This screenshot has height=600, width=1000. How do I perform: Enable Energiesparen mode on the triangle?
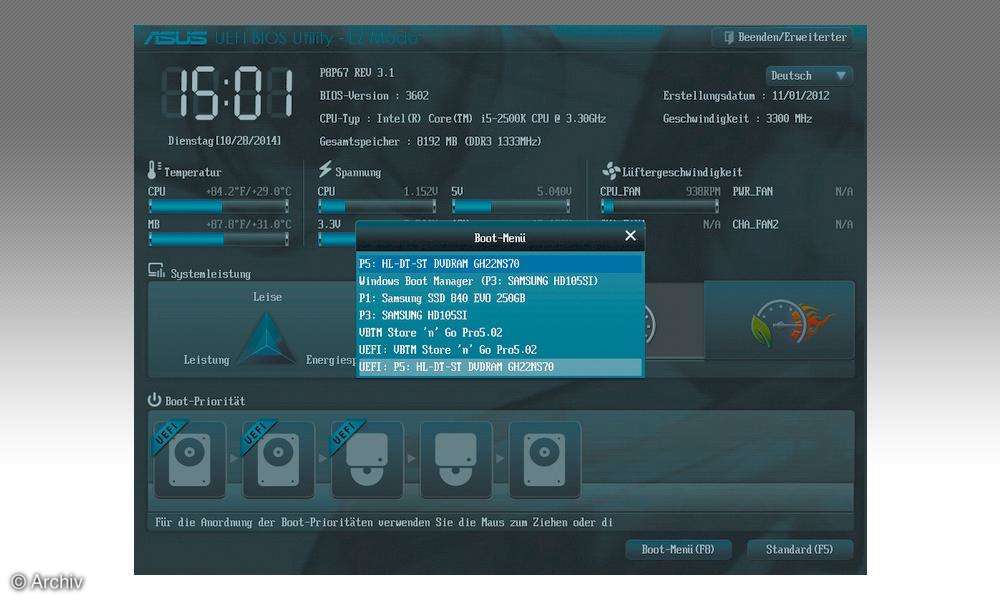[330, 359]
